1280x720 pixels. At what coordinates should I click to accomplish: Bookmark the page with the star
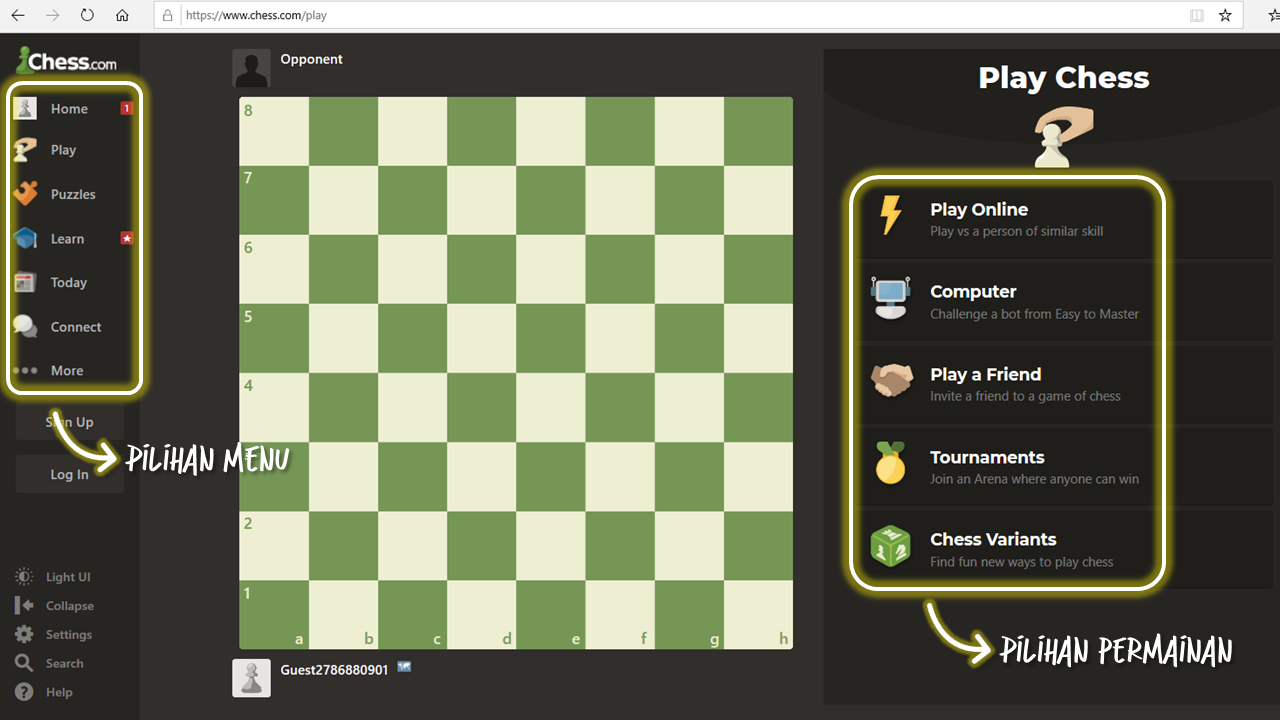1225,15
